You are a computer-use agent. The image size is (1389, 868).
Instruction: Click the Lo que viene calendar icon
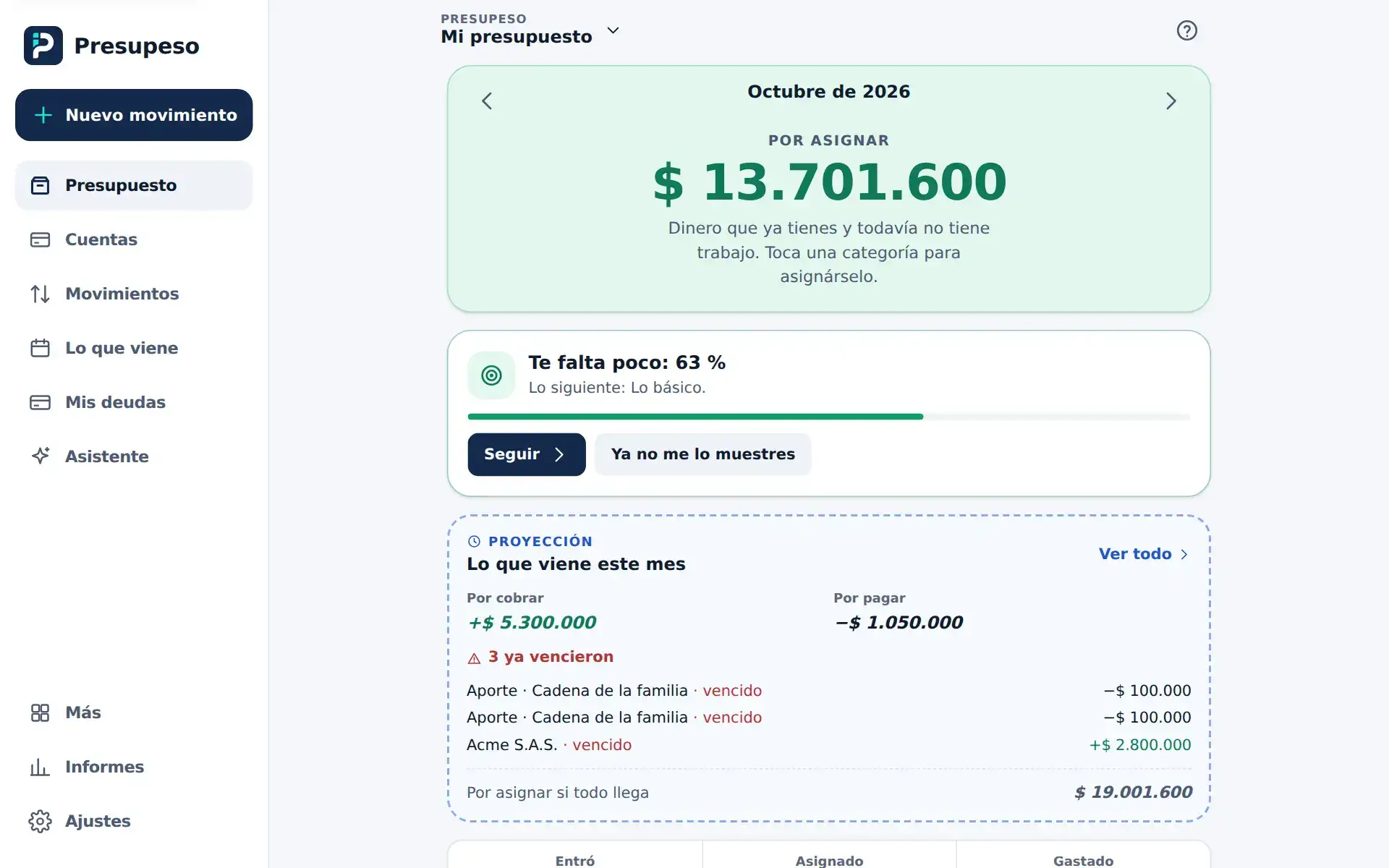(x=41, y=348)
